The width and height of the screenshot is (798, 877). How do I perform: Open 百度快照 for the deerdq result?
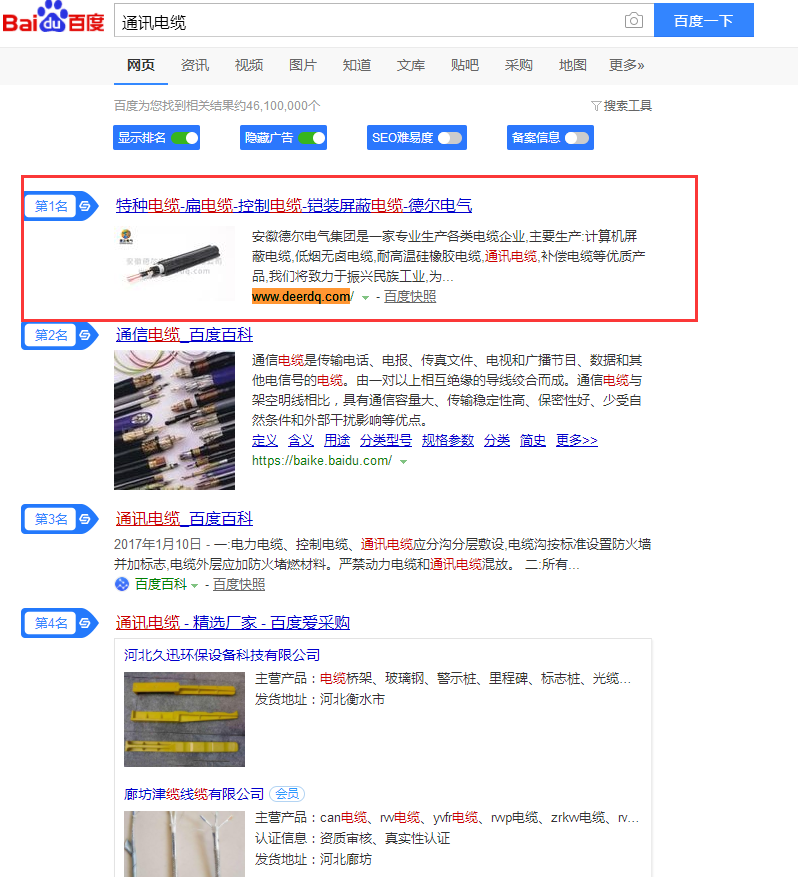(x=410, y=296)
